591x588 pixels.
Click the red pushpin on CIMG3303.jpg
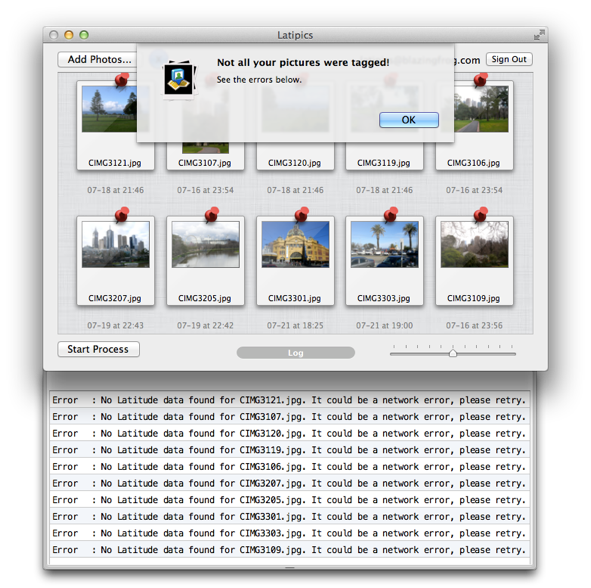[x=390, y=214]
